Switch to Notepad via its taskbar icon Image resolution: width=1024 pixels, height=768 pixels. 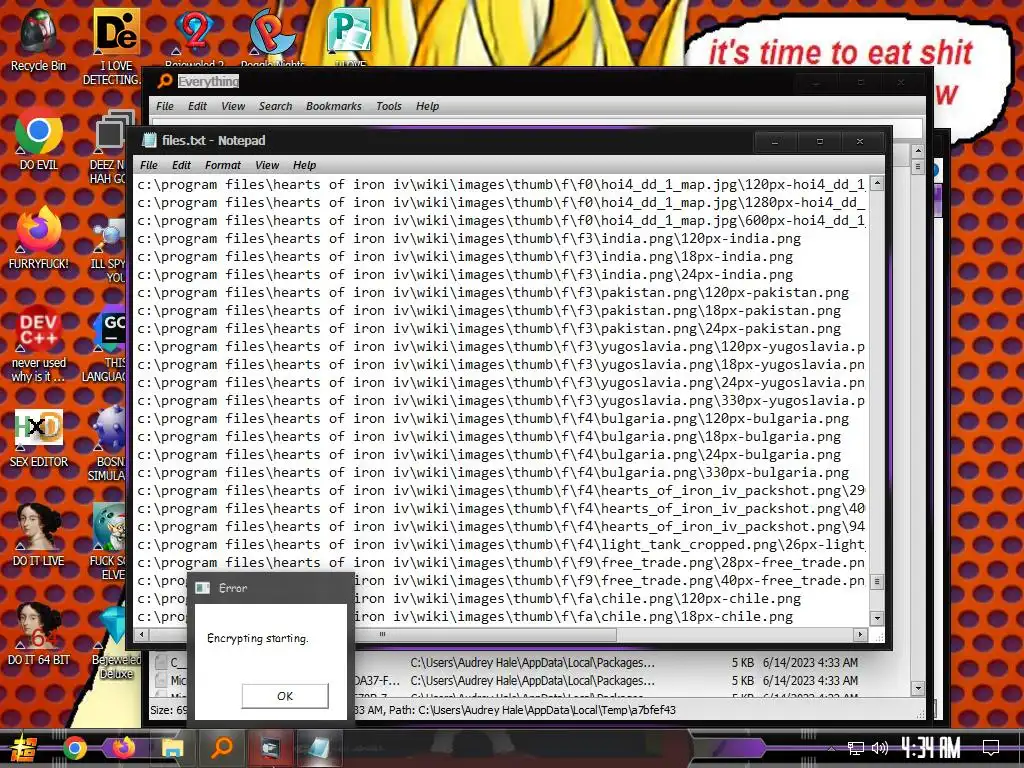click(x=319, y=747)
